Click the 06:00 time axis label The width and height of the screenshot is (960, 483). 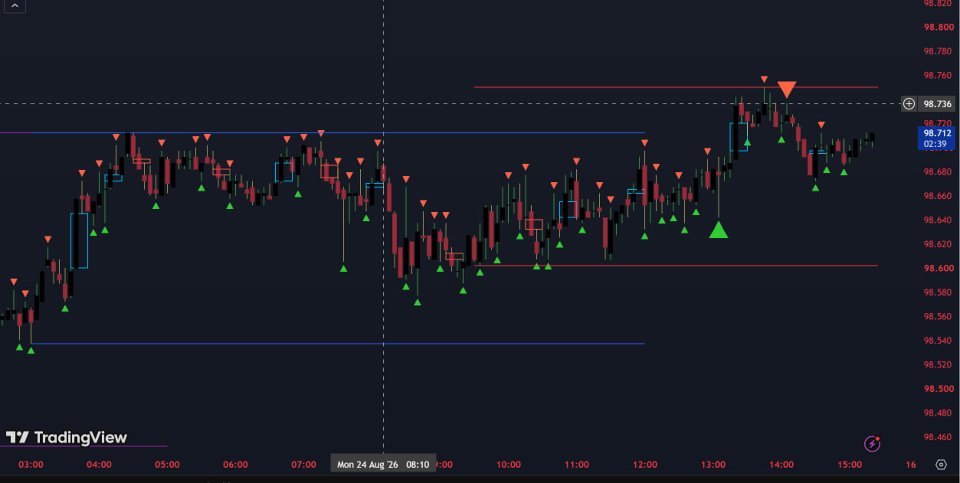236,465
